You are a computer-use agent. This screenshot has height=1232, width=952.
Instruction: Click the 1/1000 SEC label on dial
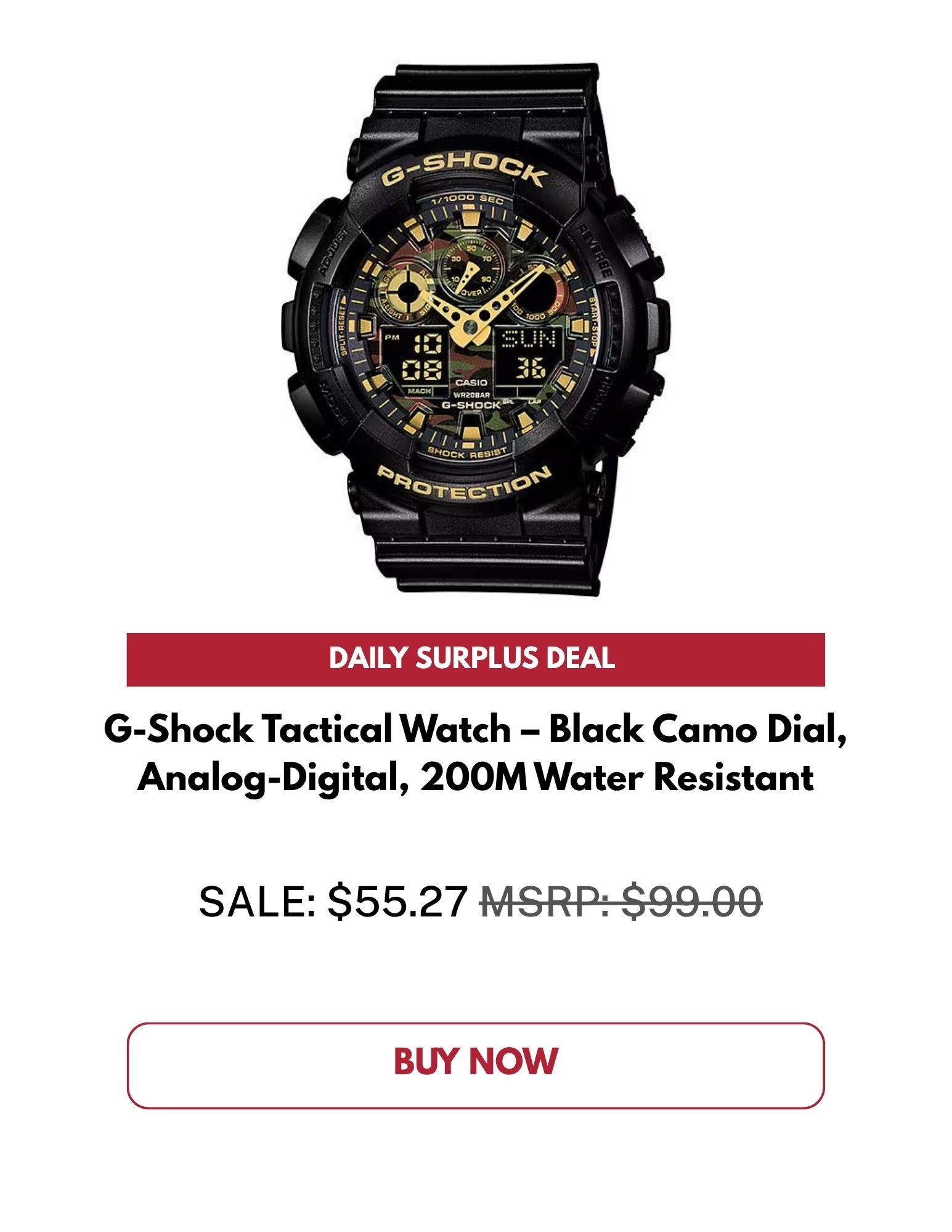tap(466, 200)
